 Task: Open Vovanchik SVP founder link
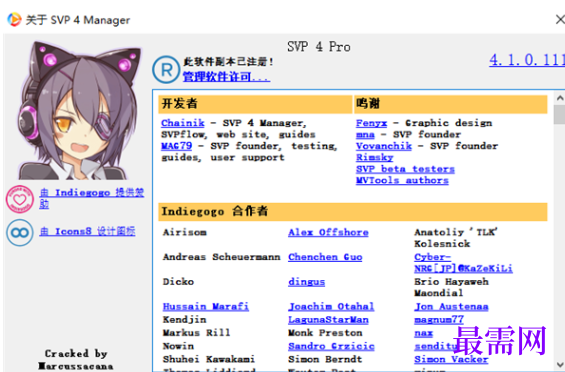coord(384,146)
